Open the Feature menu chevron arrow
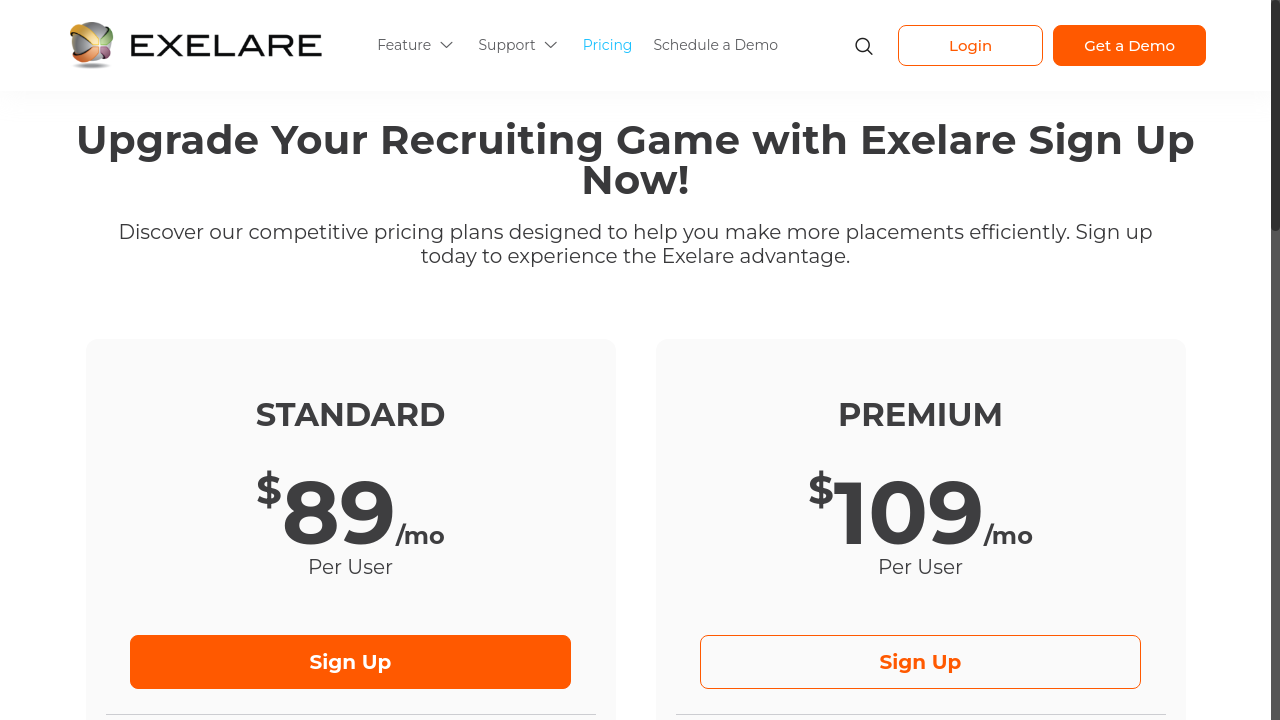 click(x=447, y=45)
